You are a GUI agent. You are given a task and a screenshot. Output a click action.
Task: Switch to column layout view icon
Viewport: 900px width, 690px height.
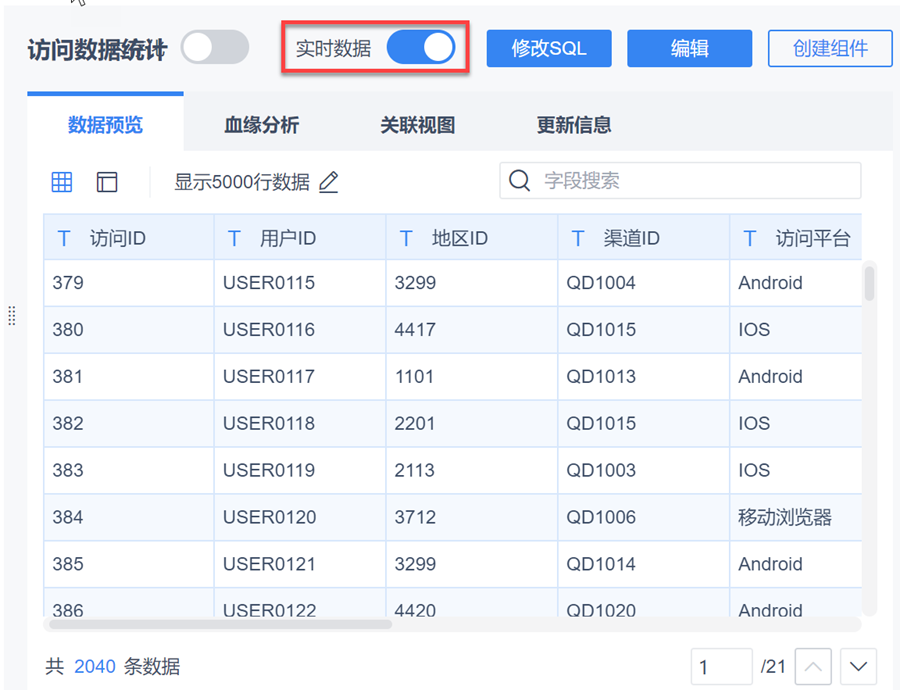(x=107, y=181)
